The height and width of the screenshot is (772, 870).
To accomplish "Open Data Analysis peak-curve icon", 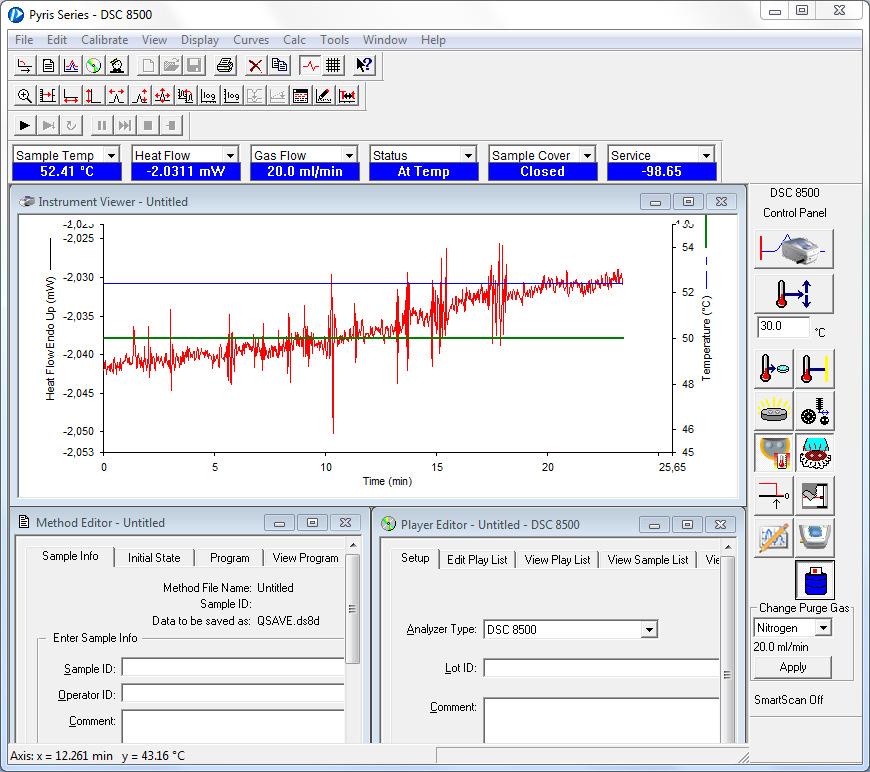I will [71, 65].
